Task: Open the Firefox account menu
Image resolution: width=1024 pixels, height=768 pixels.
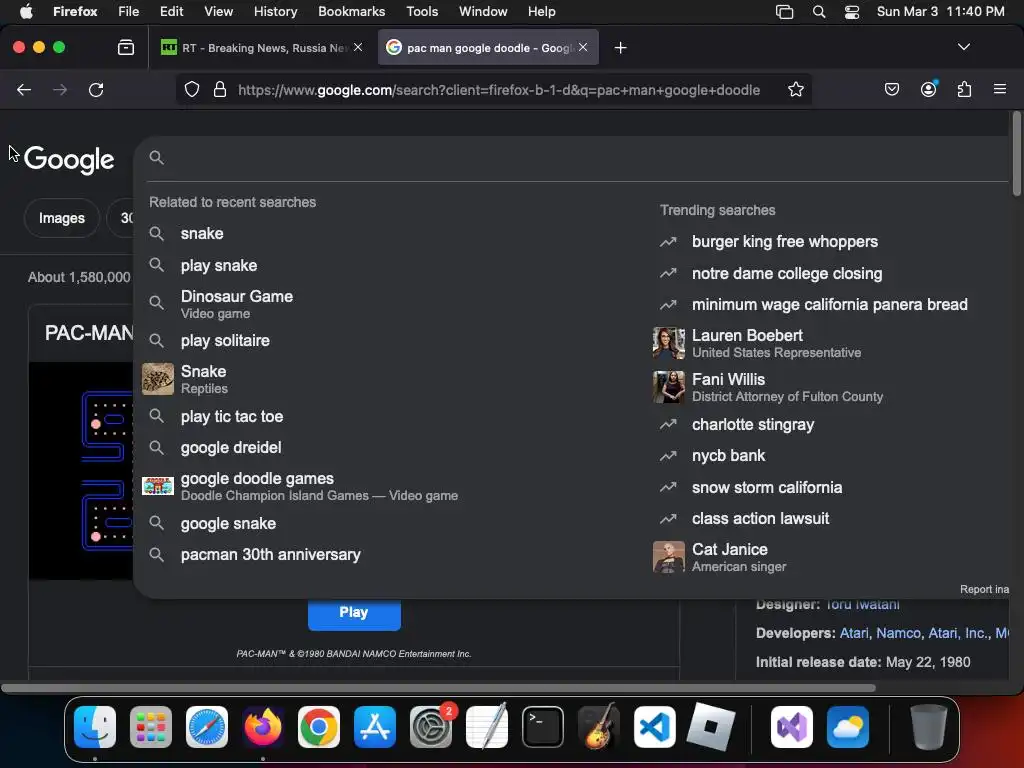Action: (x=928, y=89)
